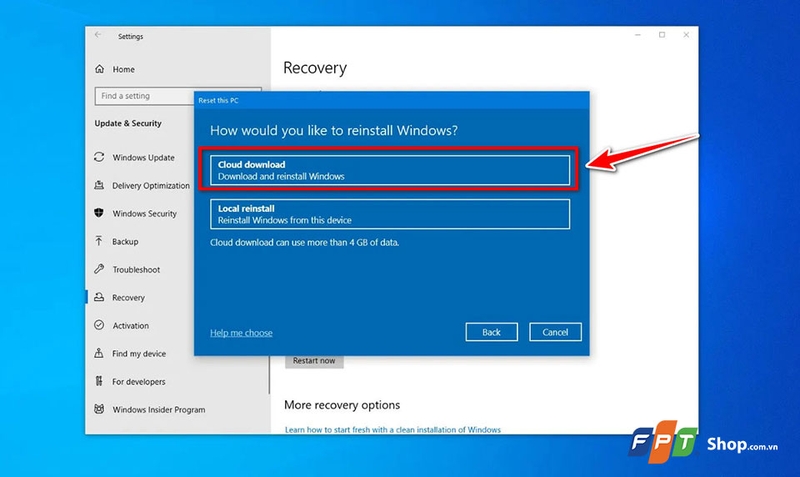Go to Delivery Optimization section

click(x=151, y=186)
